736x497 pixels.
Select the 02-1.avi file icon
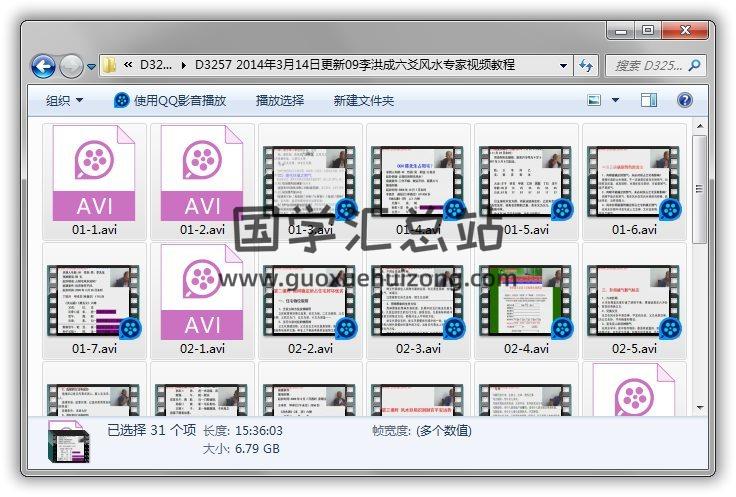click(202, 291)
